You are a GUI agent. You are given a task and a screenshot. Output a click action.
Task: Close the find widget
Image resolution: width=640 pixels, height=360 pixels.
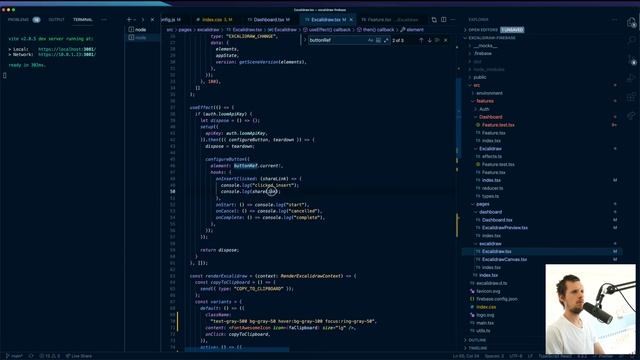click(445, 40)
